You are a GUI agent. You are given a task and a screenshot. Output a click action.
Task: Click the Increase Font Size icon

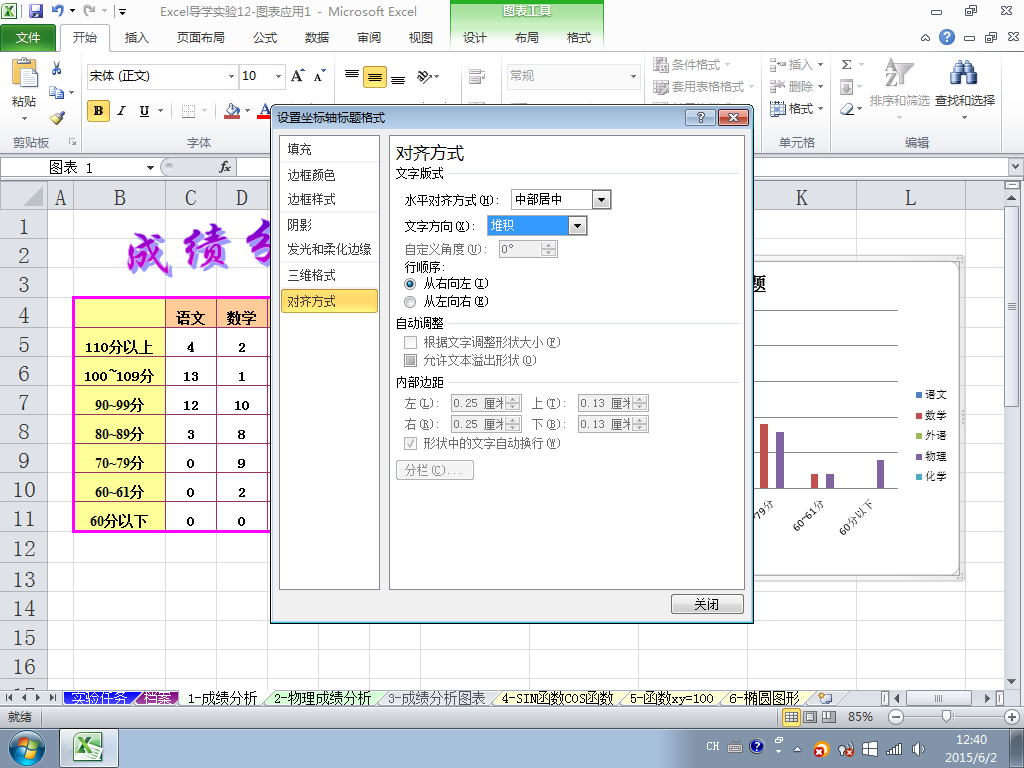[x=297, y=76]
